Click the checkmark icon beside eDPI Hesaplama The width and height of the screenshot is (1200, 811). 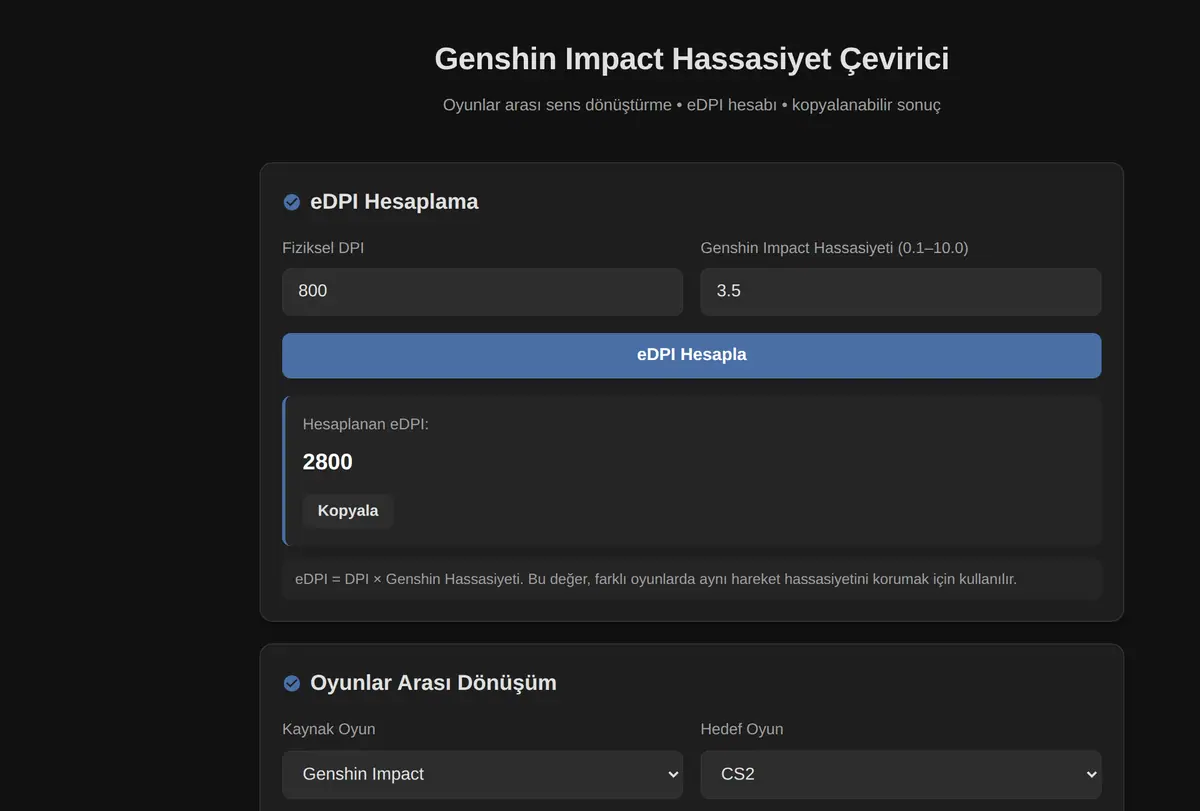click(292, 202)
